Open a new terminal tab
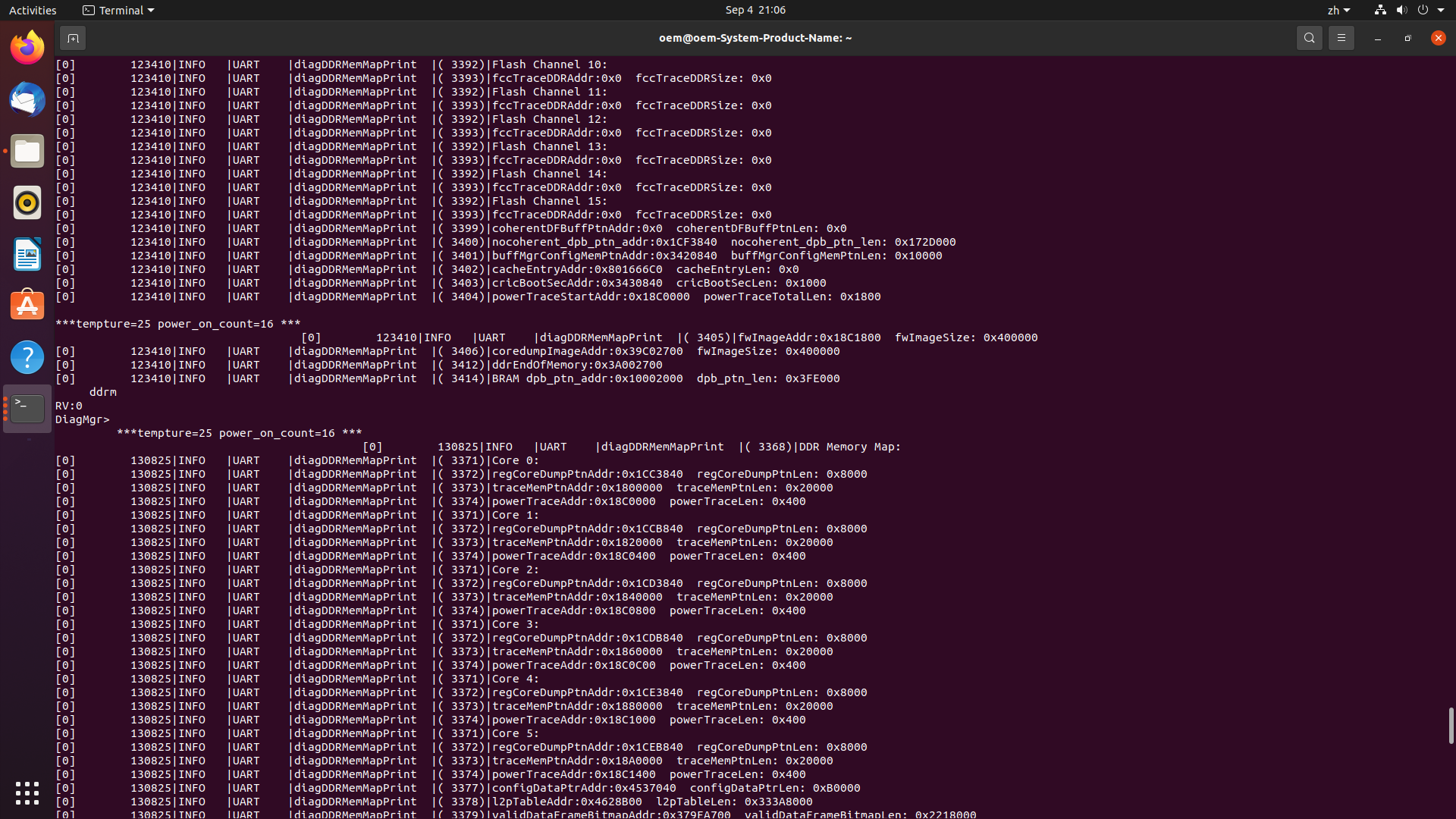 click(73, 38)
